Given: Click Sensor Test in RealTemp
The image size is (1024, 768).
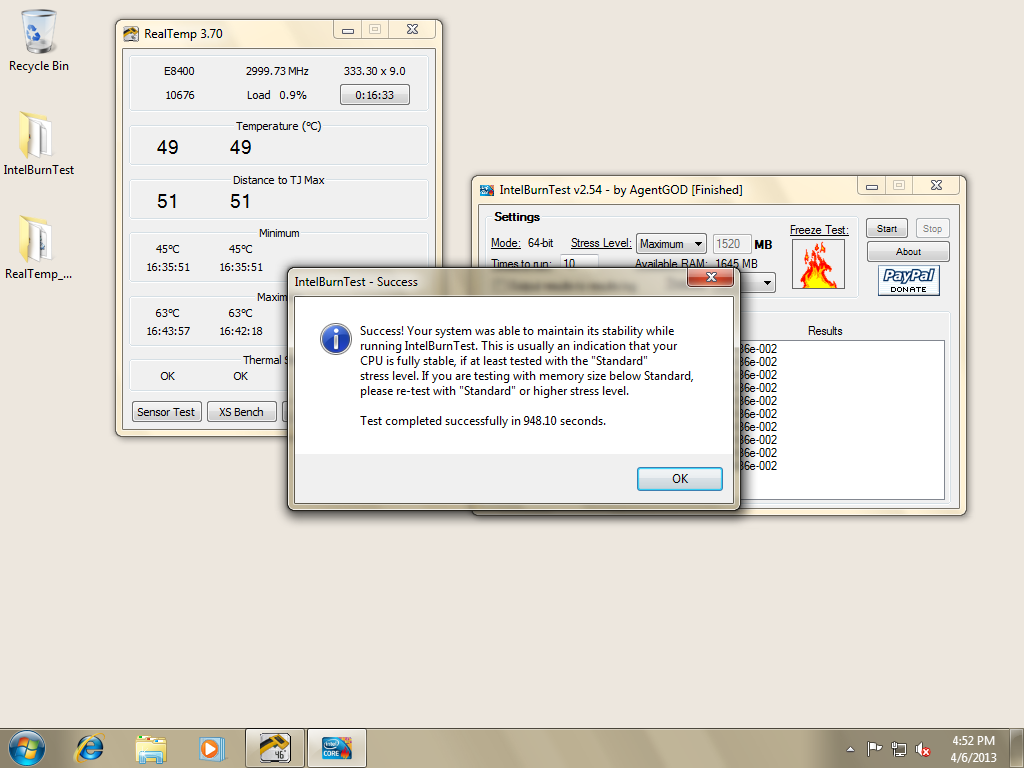Looking at the screenshot, I should click(166, 412).
